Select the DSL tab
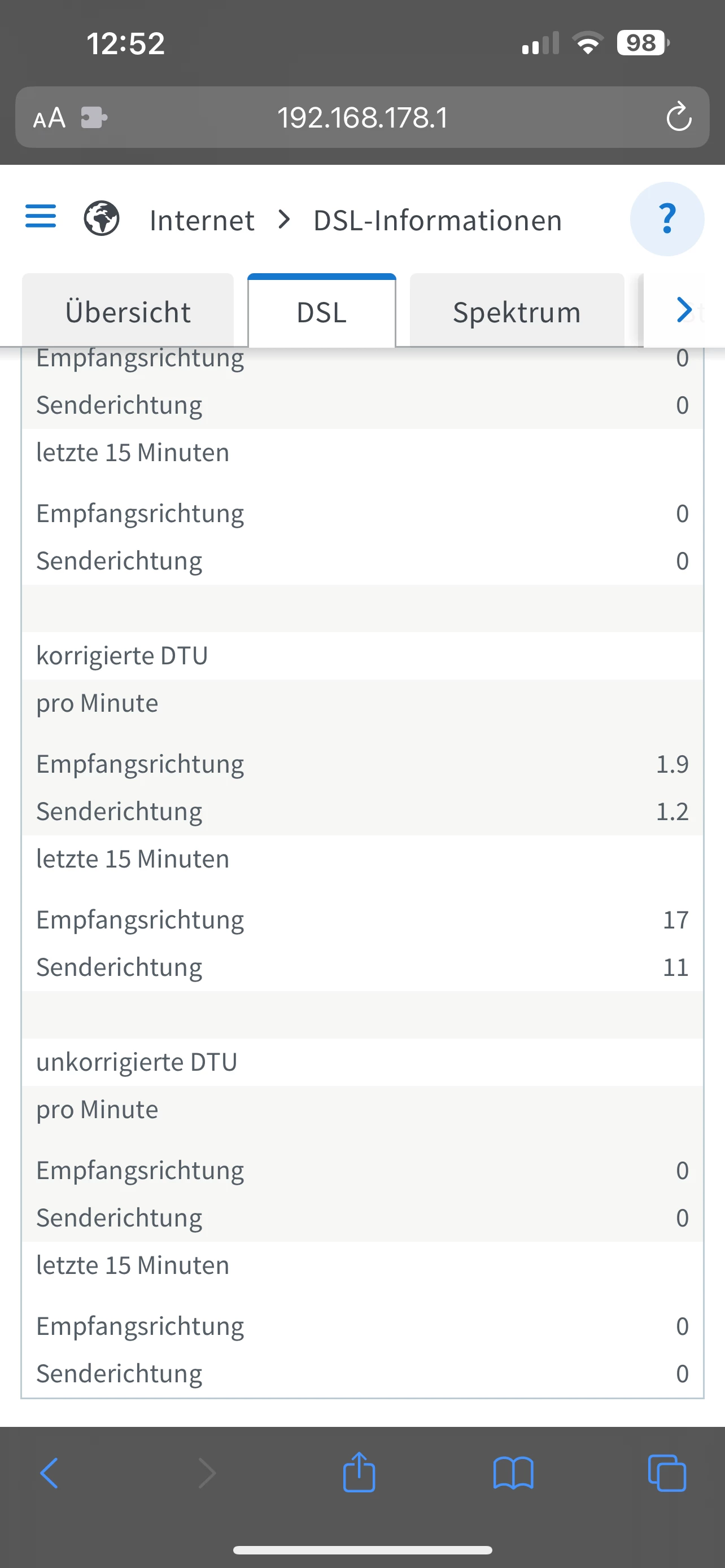Screen dimensions: 725x1568 (321, 312)
